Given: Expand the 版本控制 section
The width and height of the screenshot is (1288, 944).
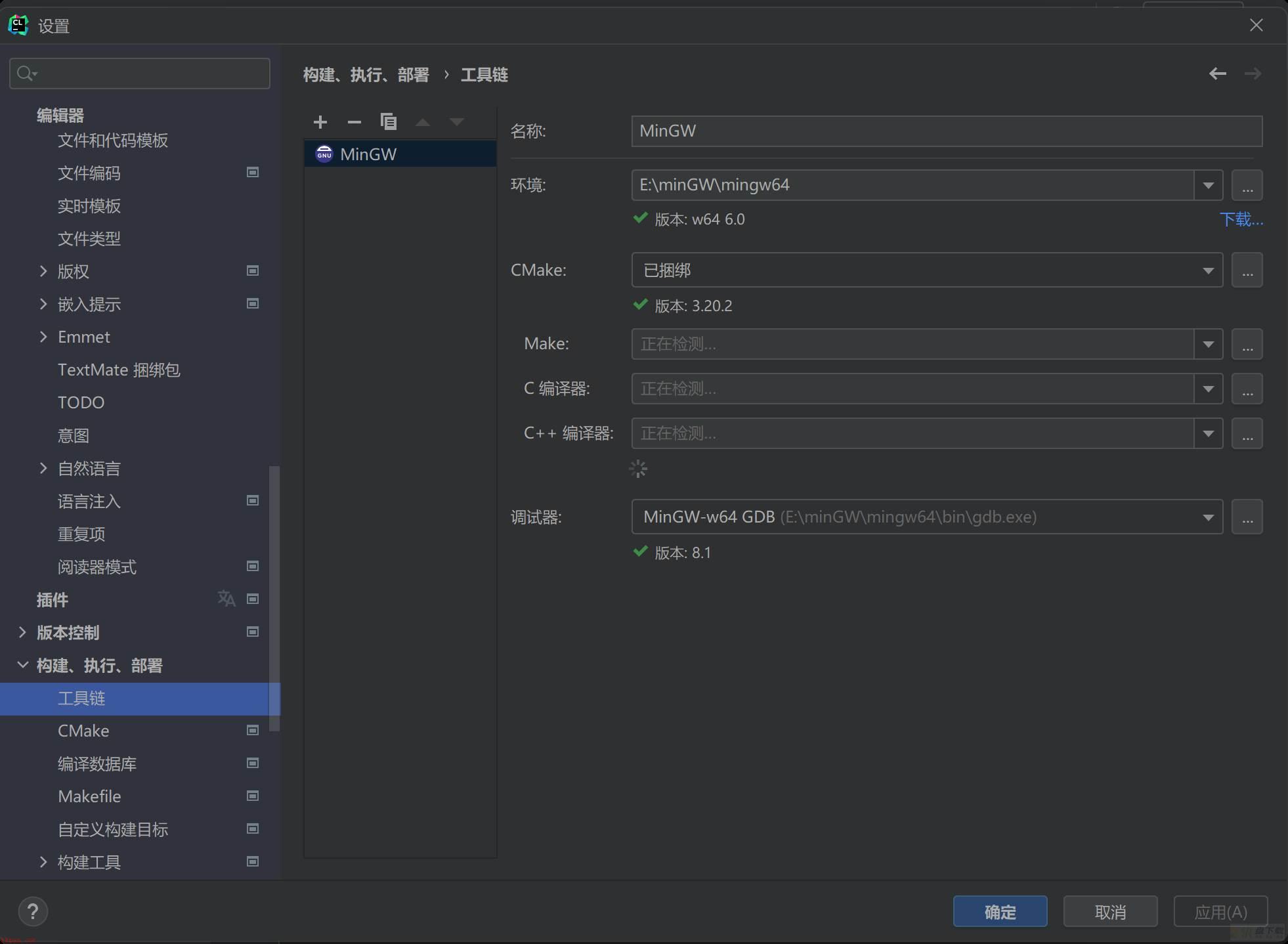Looking at the screenshot, I should click(x=22, y=632).
